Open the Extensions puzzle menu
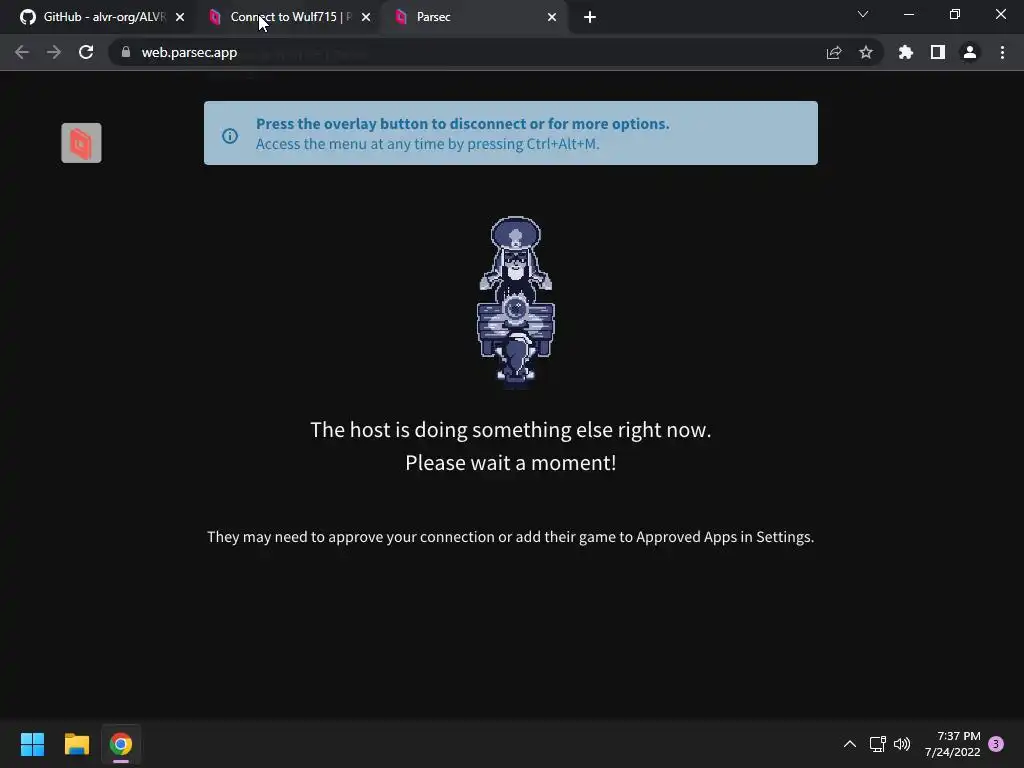 [x=906, y=52]
